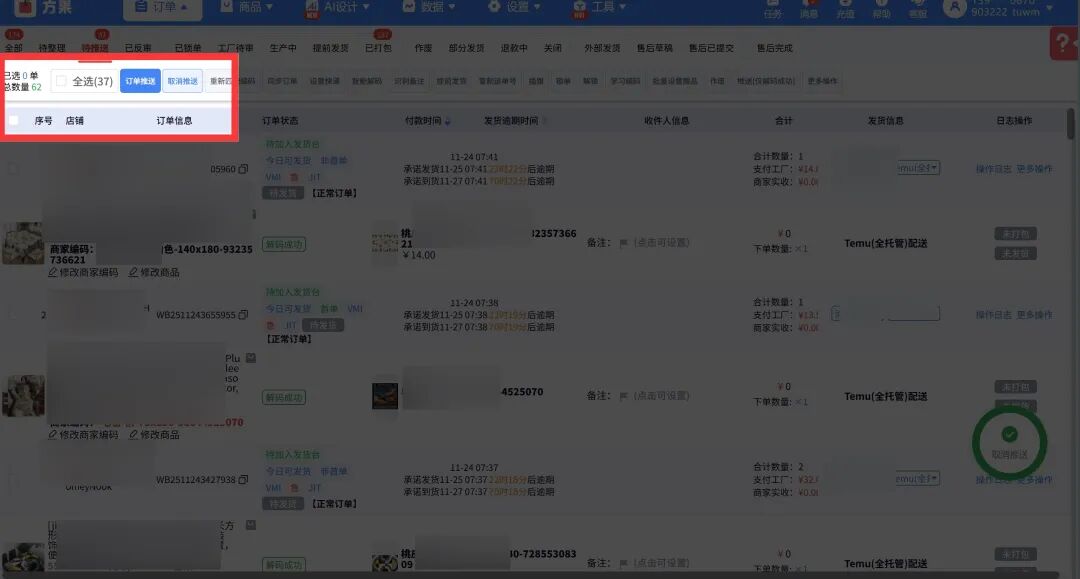This screenshot has height=579, width=1080.
Task: Open the 已锁单 tab
Action: pos(187,48)
